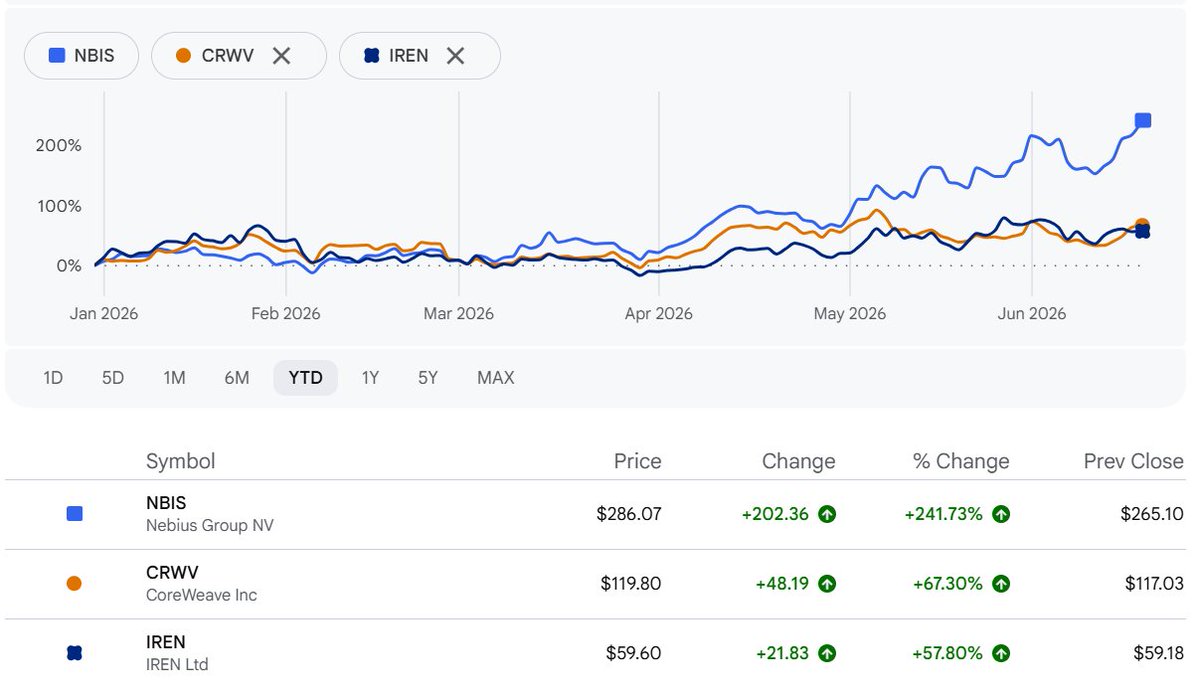Screen dimensions: 1200x698
Task: Click the 0% y-axis label
Action: [x=69, y=266]
